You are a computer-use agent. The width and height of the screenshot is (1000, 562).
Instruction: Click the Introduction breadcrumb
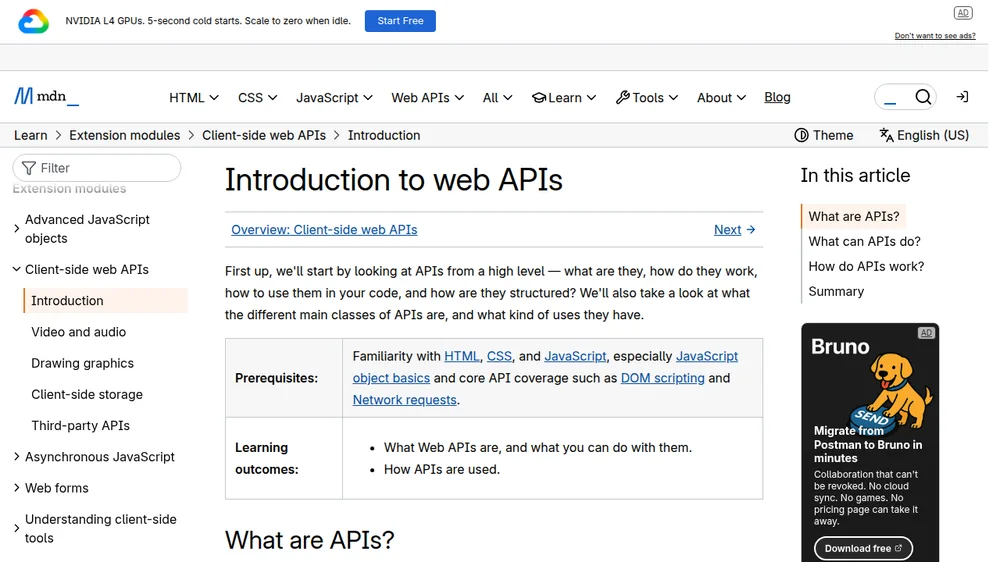pos(384,135)
